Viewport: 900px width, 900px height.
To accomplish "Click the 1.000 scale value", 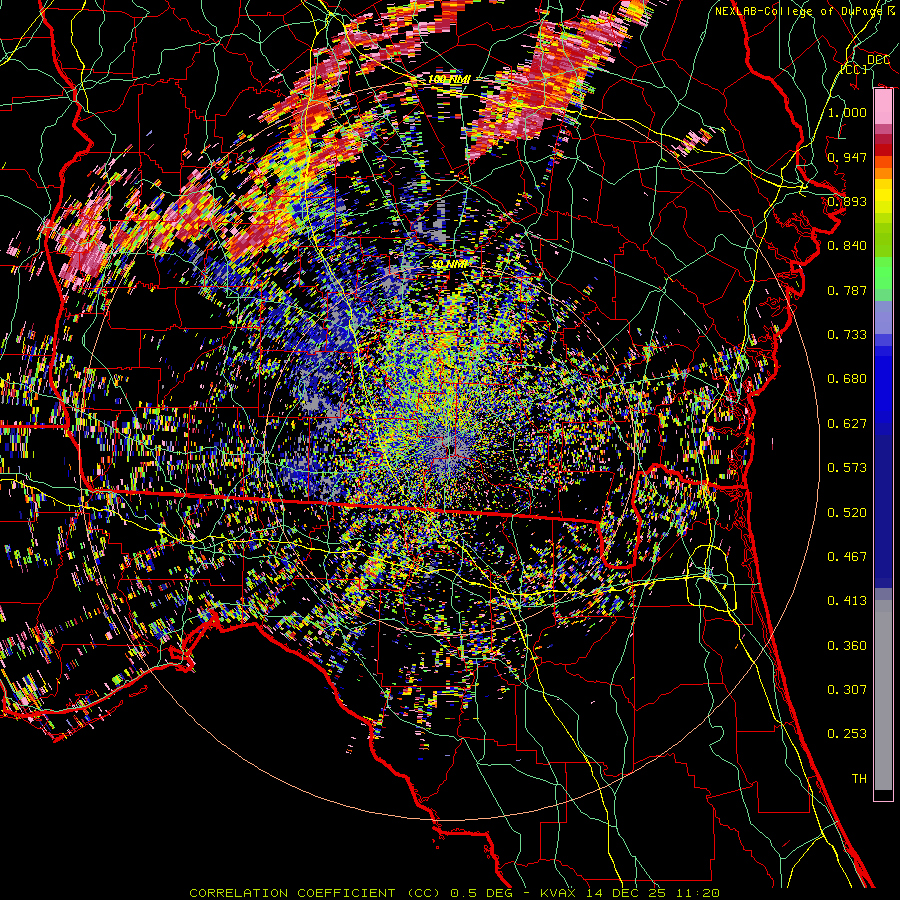I will 847,112.
